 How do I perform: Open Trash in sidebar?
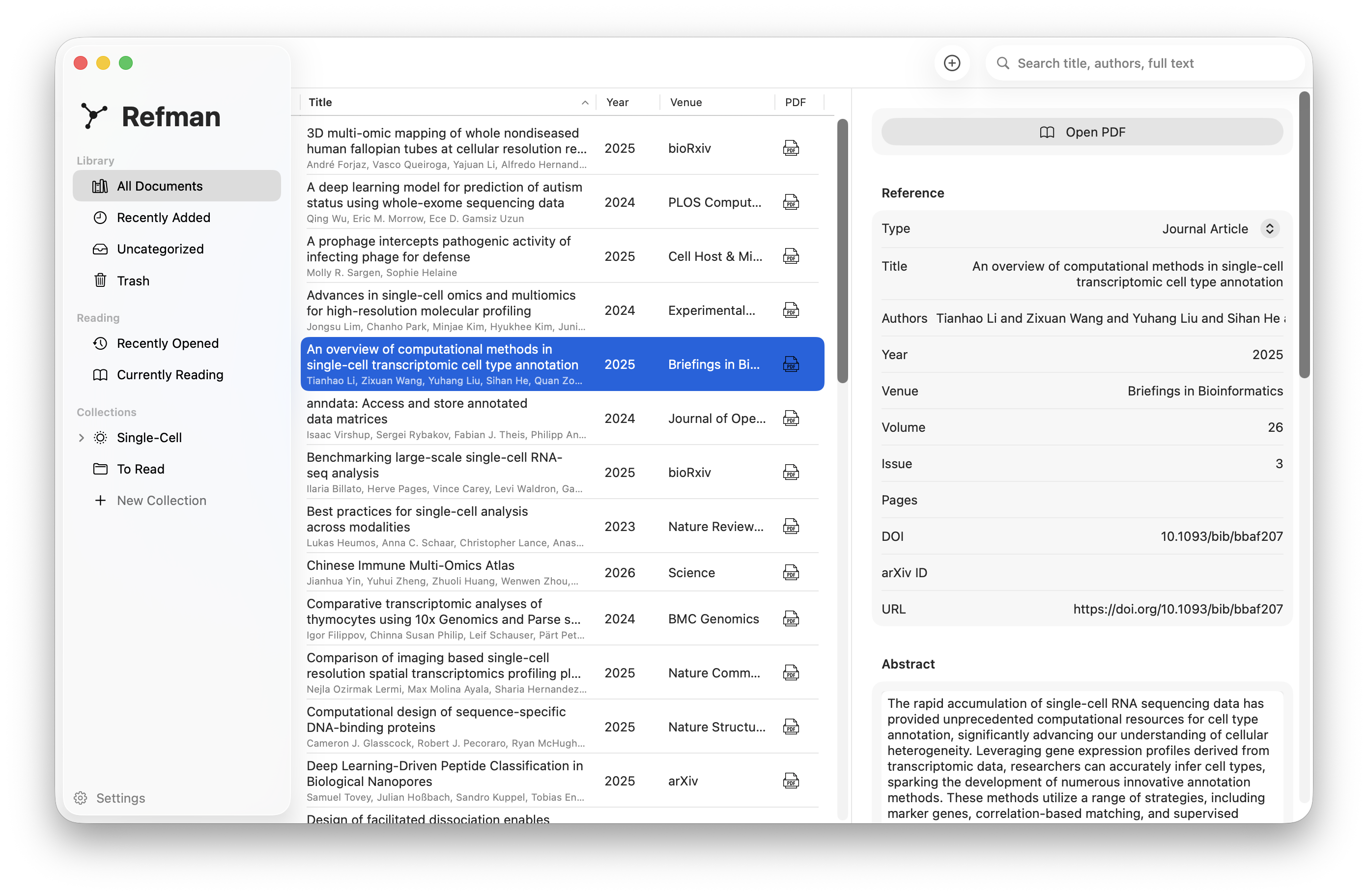click(176, 280)
